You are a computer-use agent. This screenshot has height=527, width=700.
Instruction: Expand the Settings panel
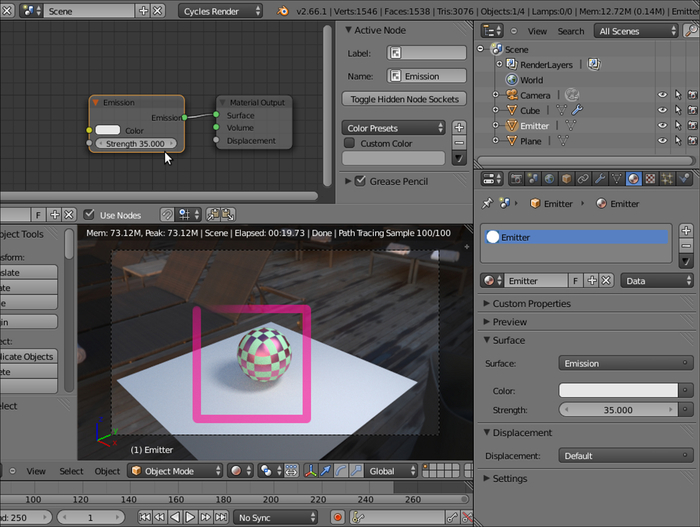[510, 478]
